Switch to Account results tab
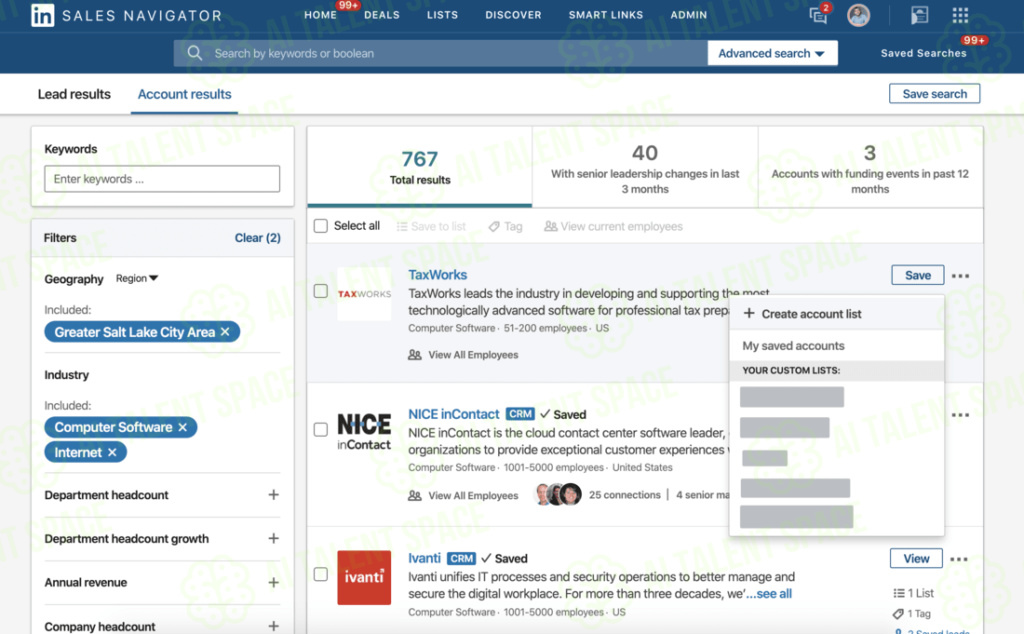Viewport: 1024px width, 634px height. coord(184,94)
